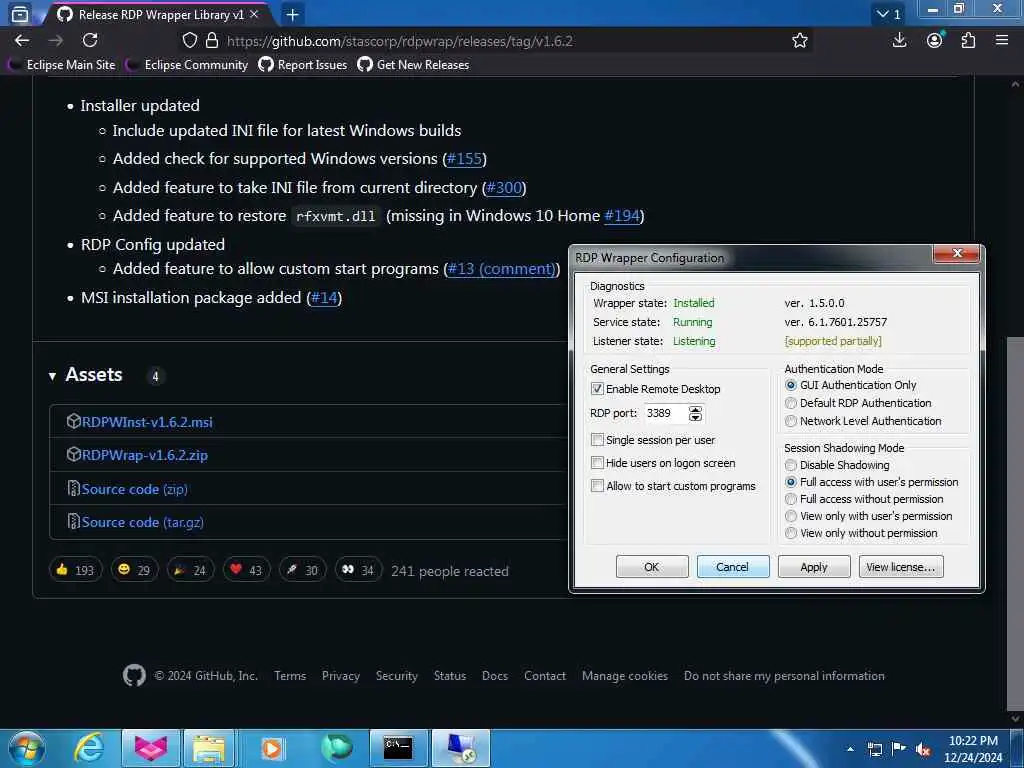Image resolution: width=1024 pixels, height=768 pixels.
Task: Click the hooray reaction 24
Action: (190, 570)
